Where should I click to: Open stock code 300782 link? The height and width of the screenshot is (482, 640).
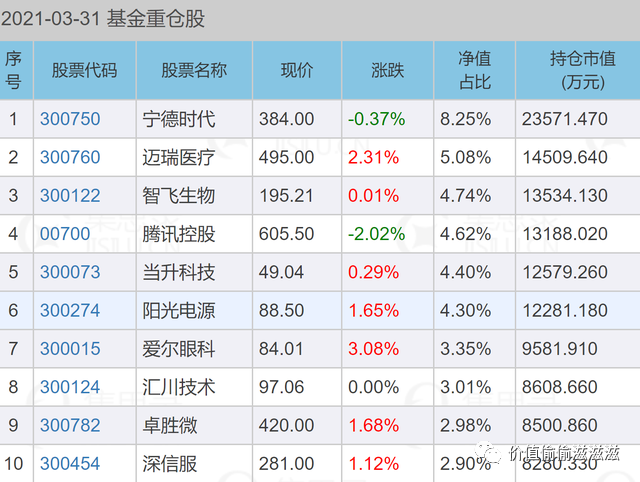point(70,425)
